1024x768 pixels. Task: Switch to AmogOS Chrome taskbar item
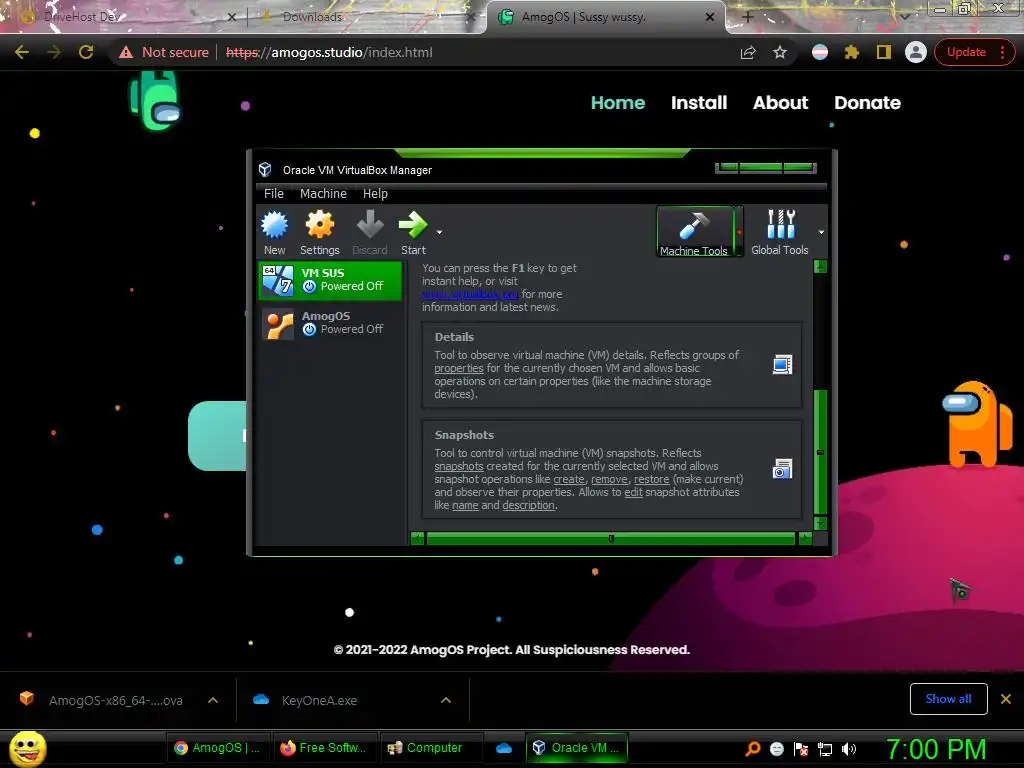(x=219, y=748)
